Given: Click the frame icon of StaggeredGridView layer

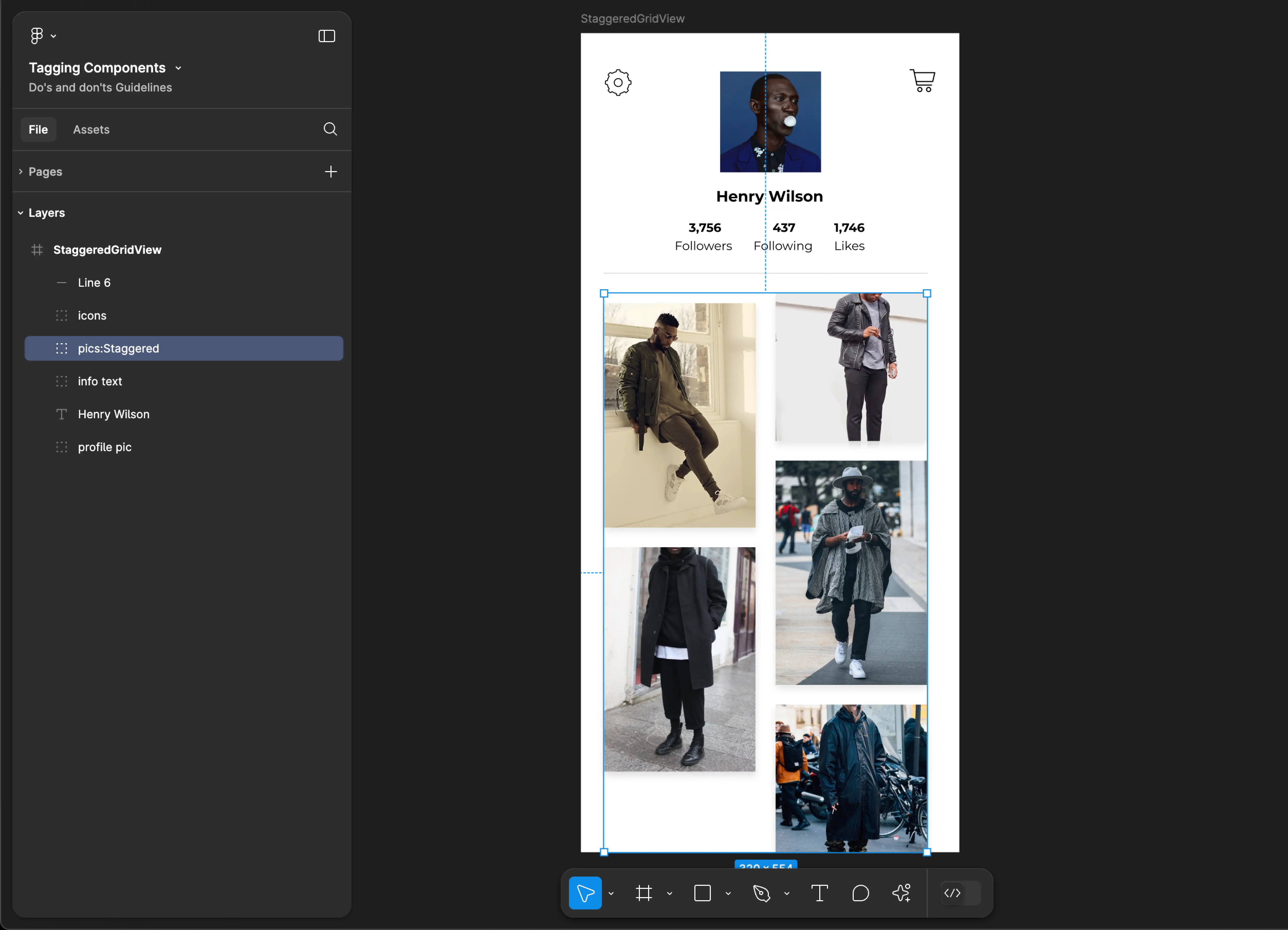Looking at the screenshot, I should coord(37,250).
